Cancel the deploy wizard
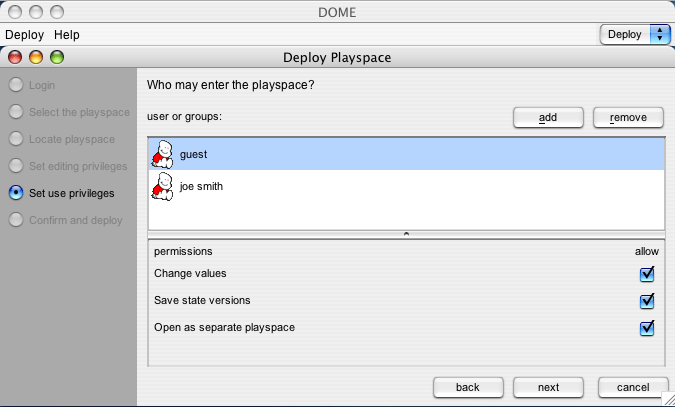Viewport: 675px width, 407px height. pos(633,387)
